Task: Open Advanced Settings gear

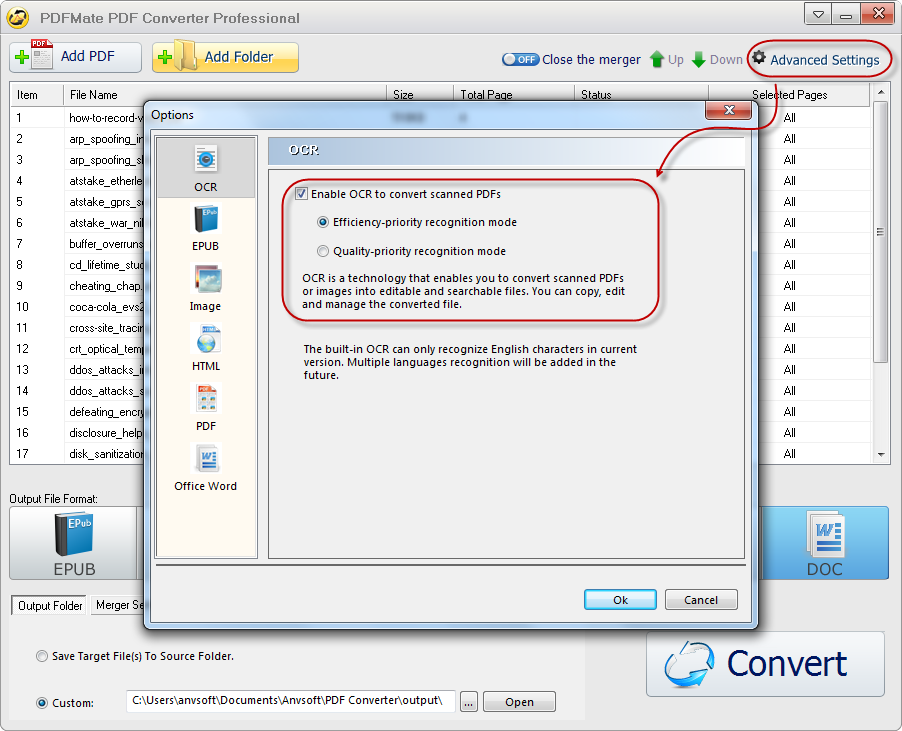Action: [x=816, y=59]
